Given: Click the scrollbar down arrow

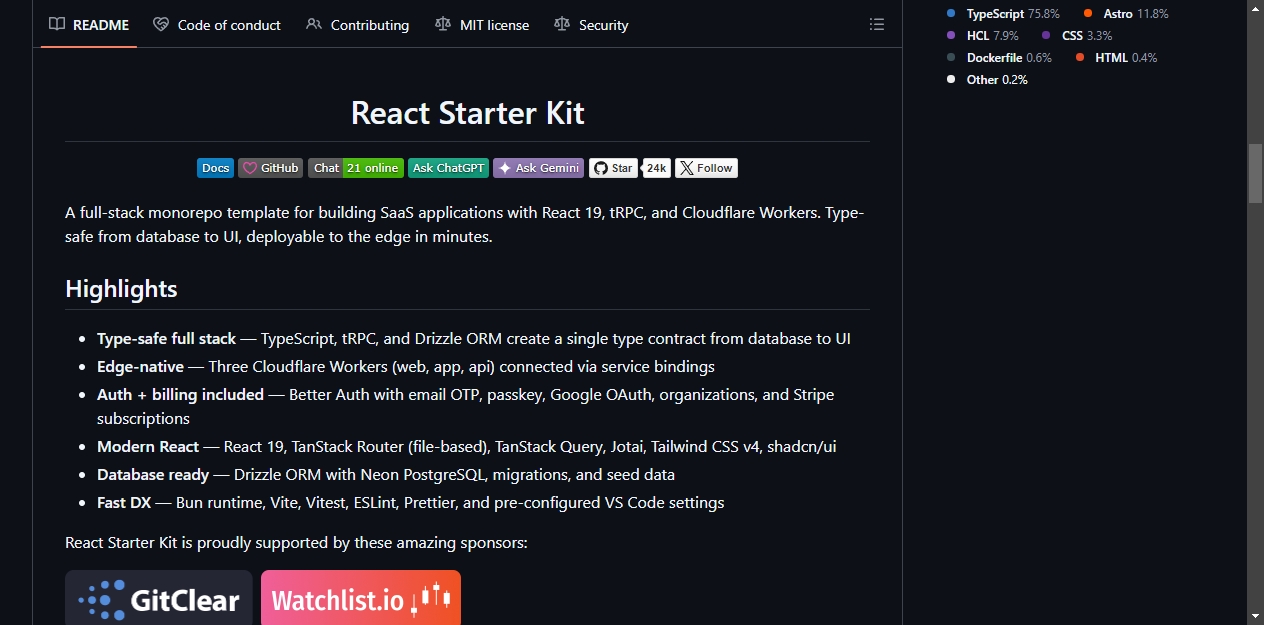Looking at the screenshot, I should pos(1255,615).
